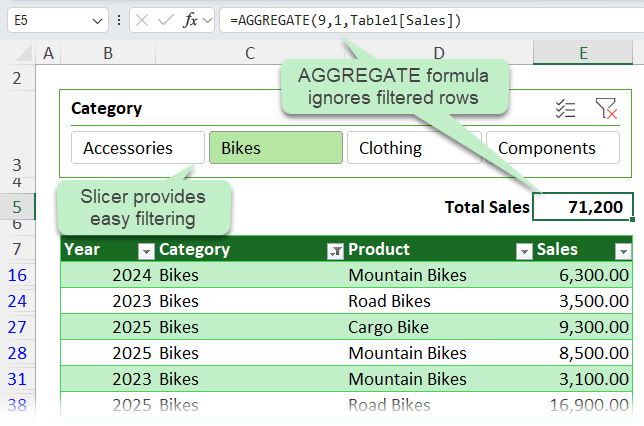Click the Cancel X icon in formula bar

click(x=143, y=19)
